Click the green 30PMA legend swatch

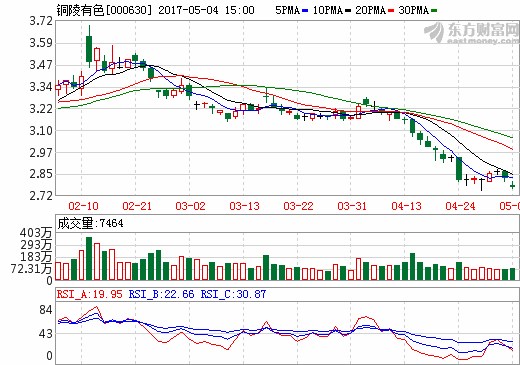click(434, 11)
